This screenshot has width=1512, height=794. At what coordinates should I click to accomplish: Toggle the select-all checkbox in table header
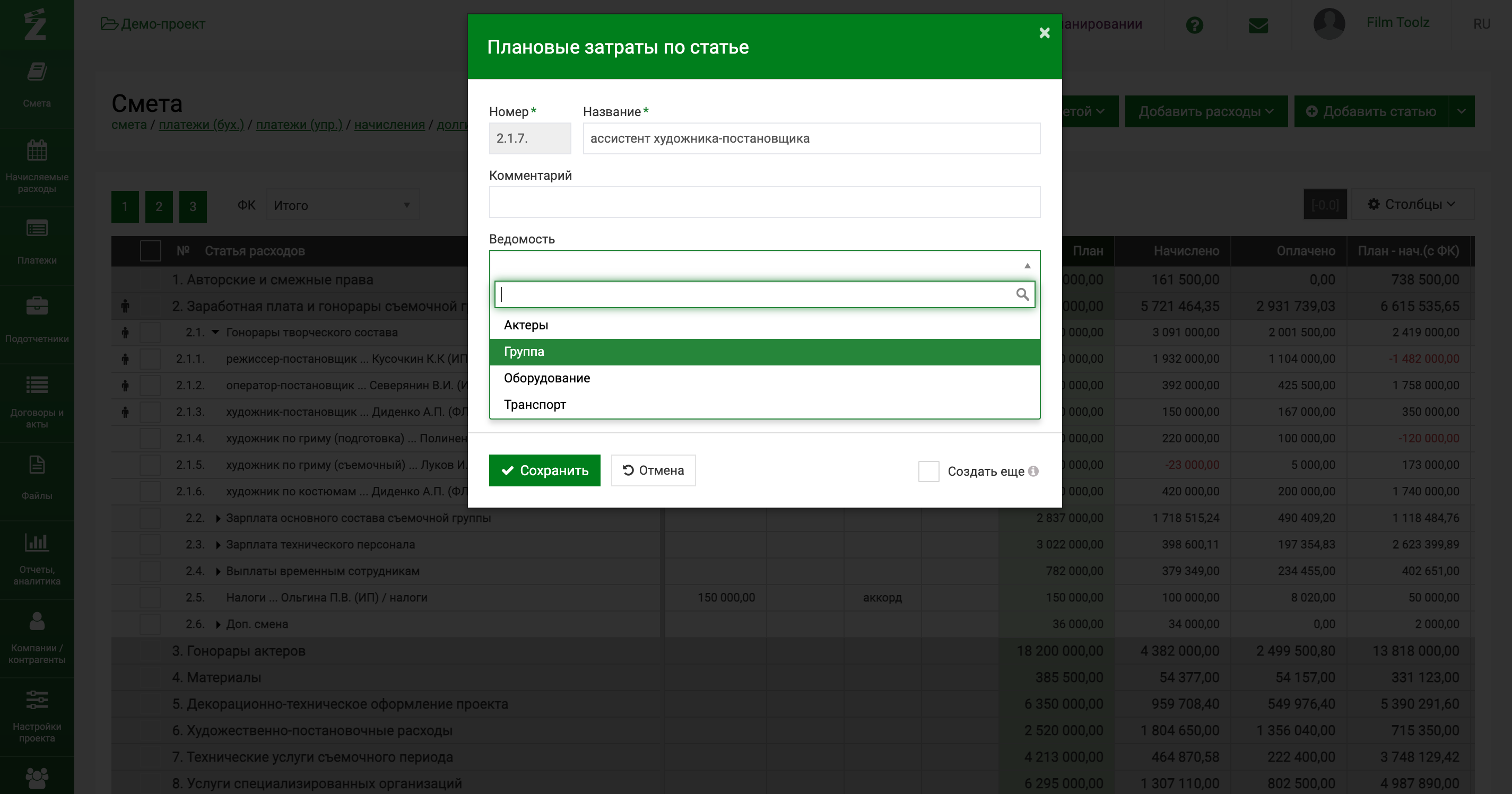click(x=150, y=250)
